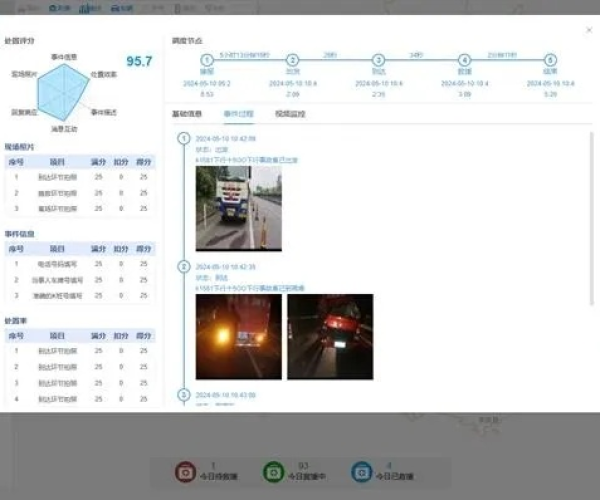Image resolution: width=600 pixels, height=500 pixels.
Task: Open the night photo with orange tail light
Action: tap(239, 337)
